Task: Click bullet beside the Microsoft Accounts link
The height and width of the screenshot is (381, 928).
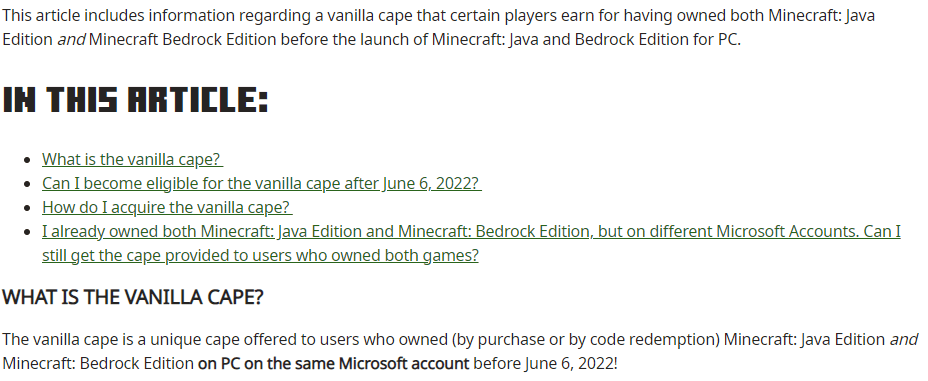Action: pyautogui.click(x=27, y=232)
